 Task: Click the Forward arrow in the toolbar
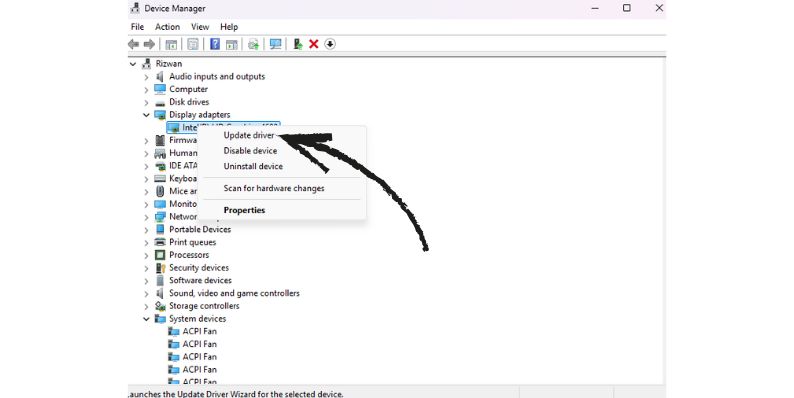tap(149, 45)
